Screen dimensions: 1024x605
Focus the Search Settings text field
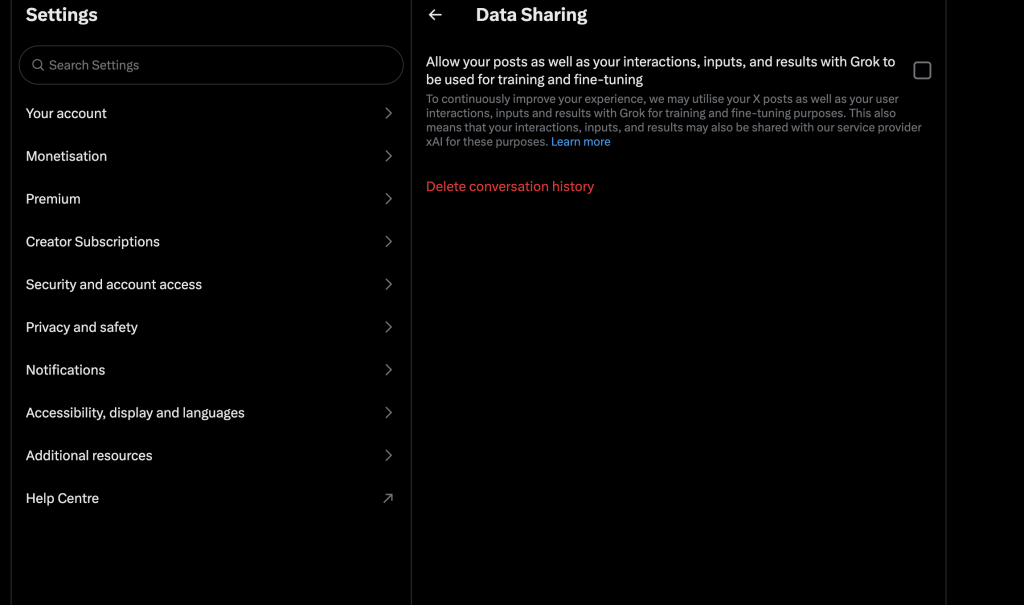(x=220, y=65)
